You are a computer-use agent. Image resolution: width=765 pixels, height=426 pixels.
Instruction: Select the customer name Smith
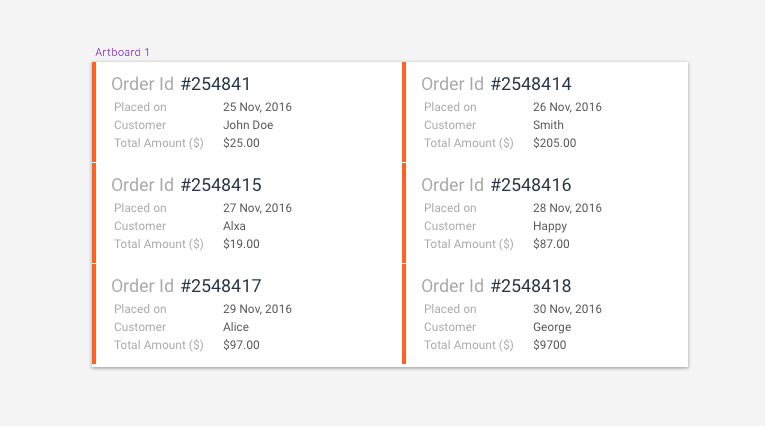[x=548, y=125]
